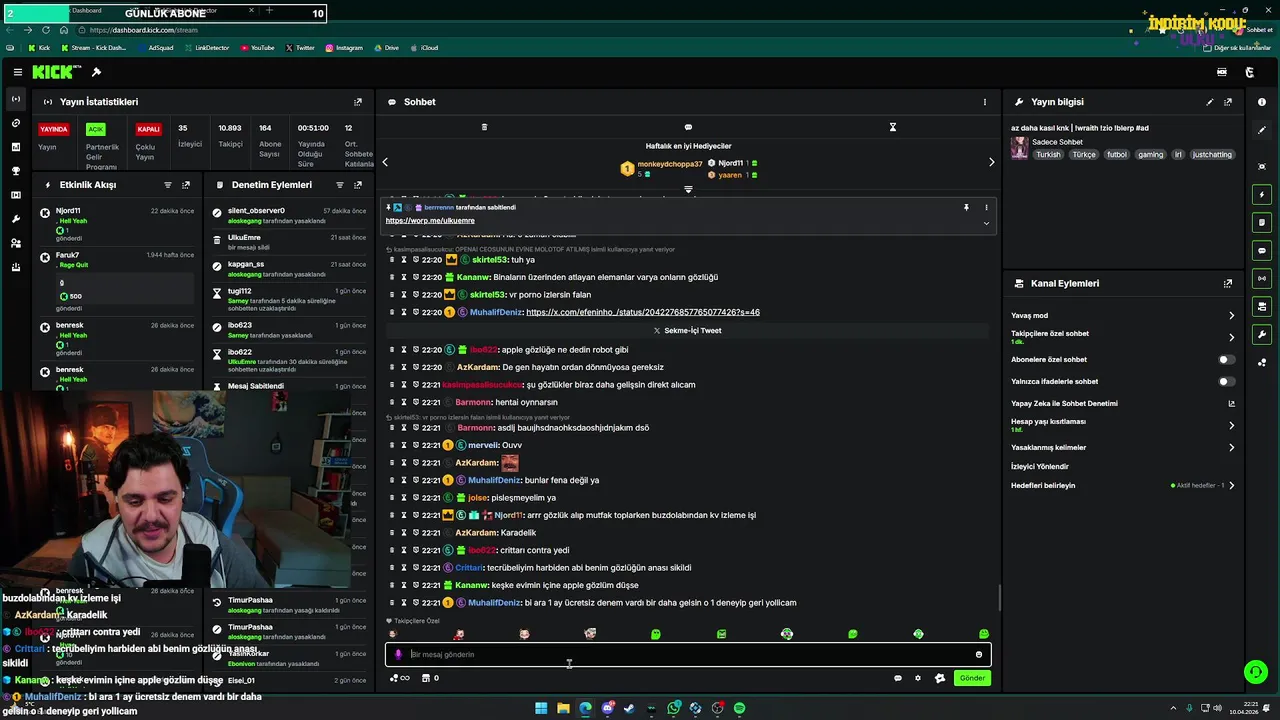Send the chat message with Gönder
This screenshot has width=1280, height=720.
coord(972,678)
